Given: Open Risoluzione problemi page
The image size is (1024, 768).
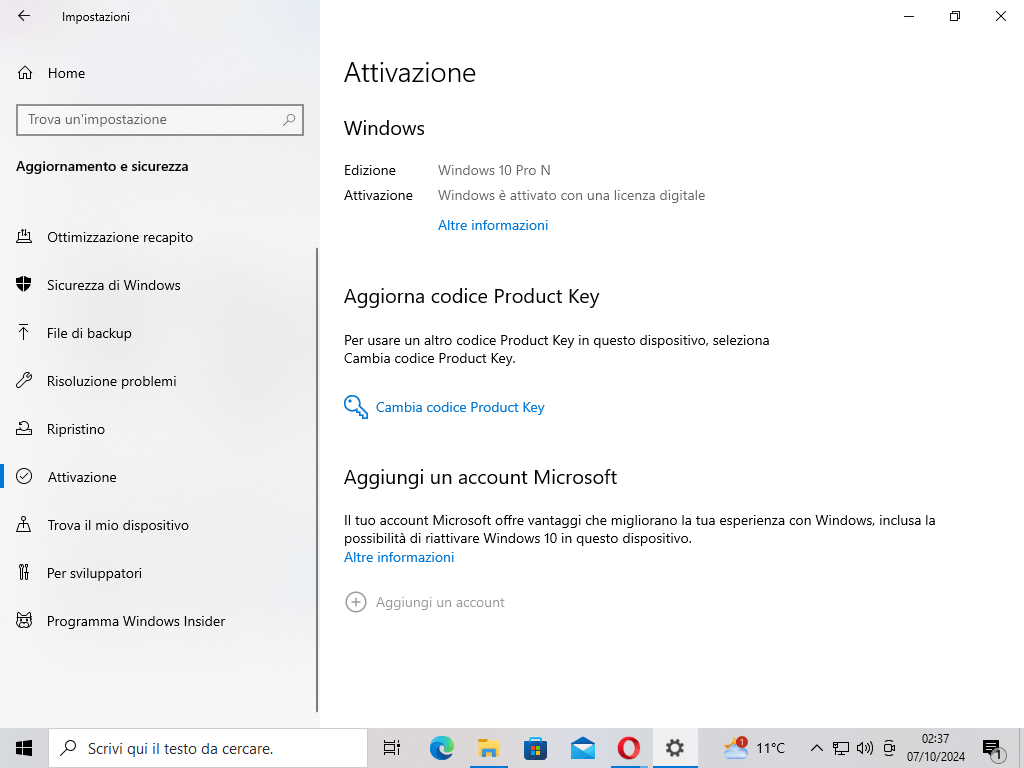Looking at the screenshot, I should (112, 381).
